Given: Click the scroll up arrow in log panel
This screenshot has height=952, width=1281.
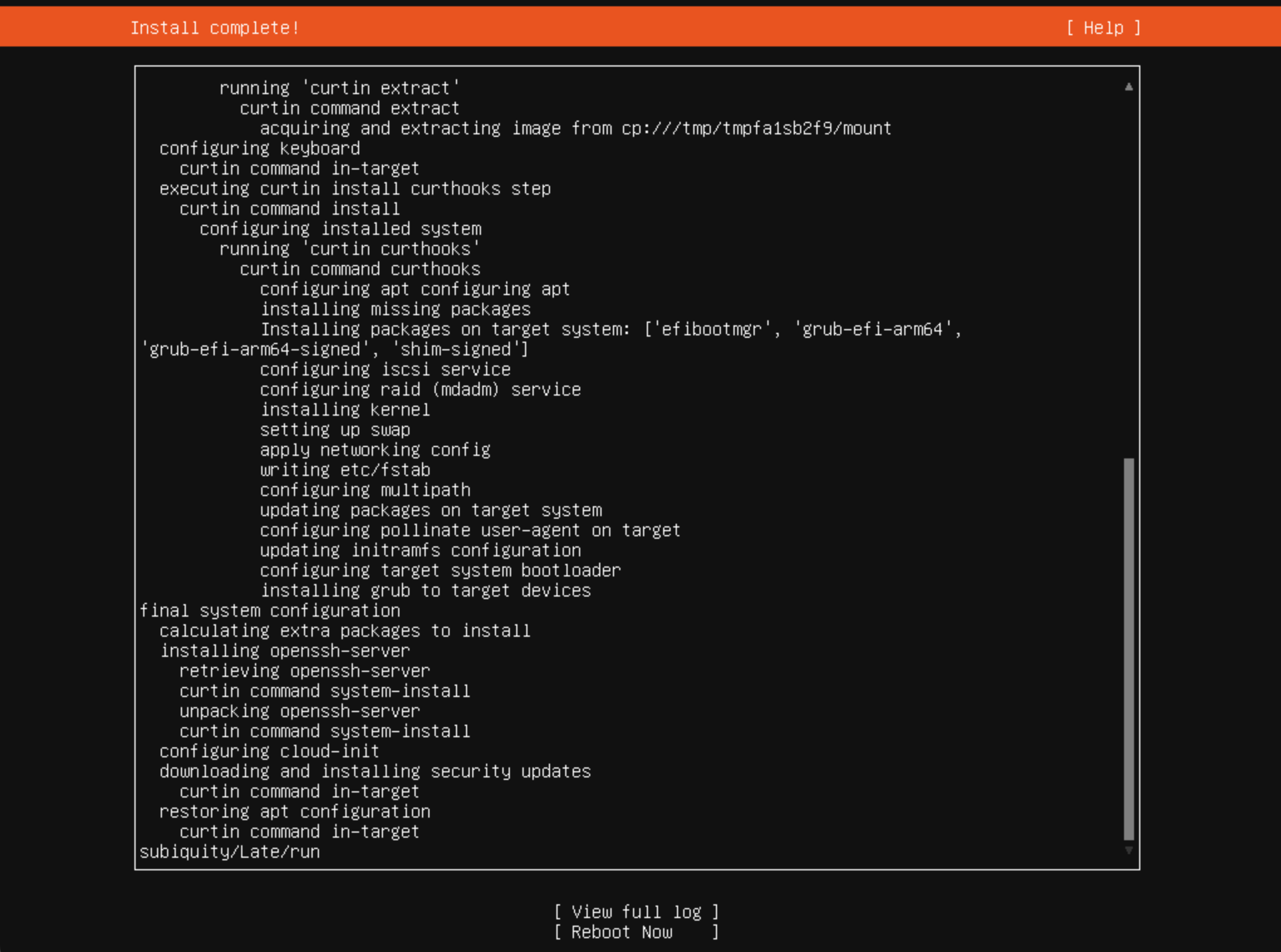Looking at the screenshot, I should point(1128,87).
